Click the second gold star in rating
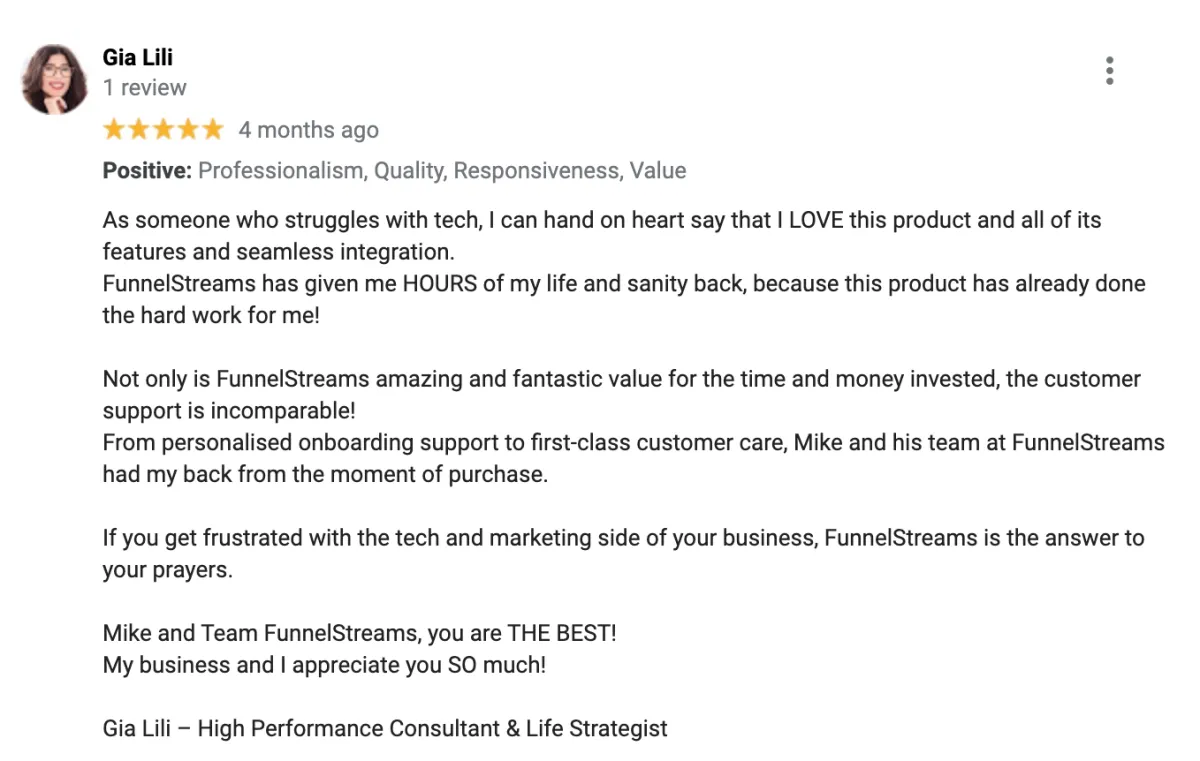1200x761 pixels. click(139, 129)
